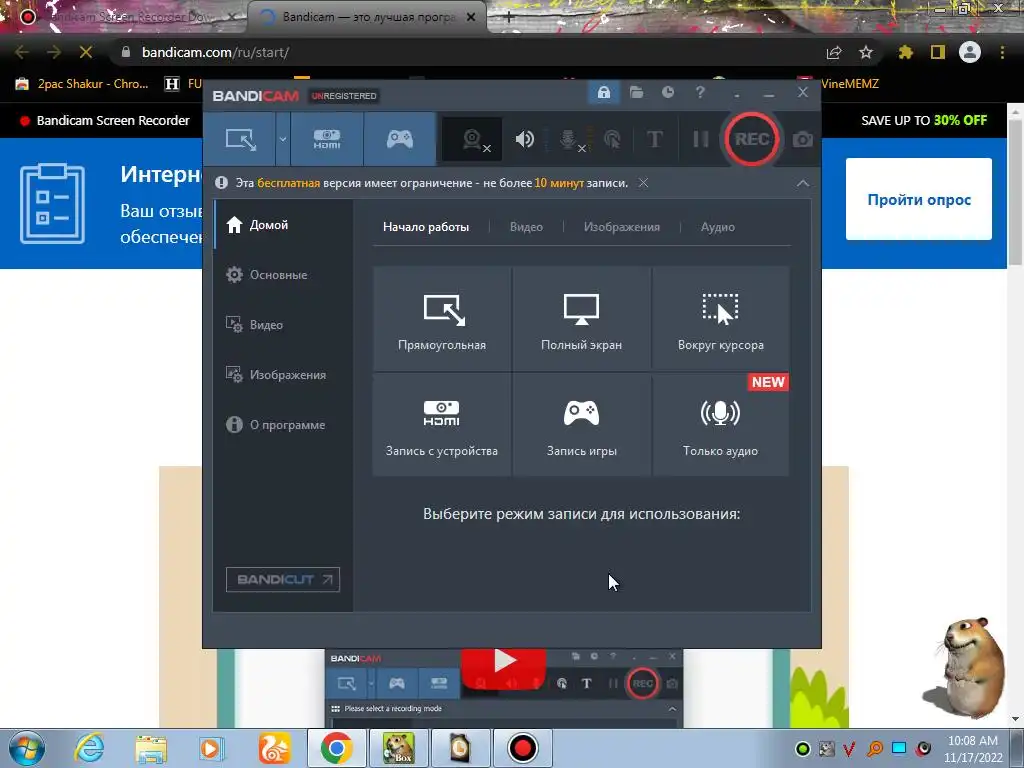Viewport: 1024px width, 768px height.
Task: Choose the Вокруг курсора recording mode tile
Action: point(720,318)
